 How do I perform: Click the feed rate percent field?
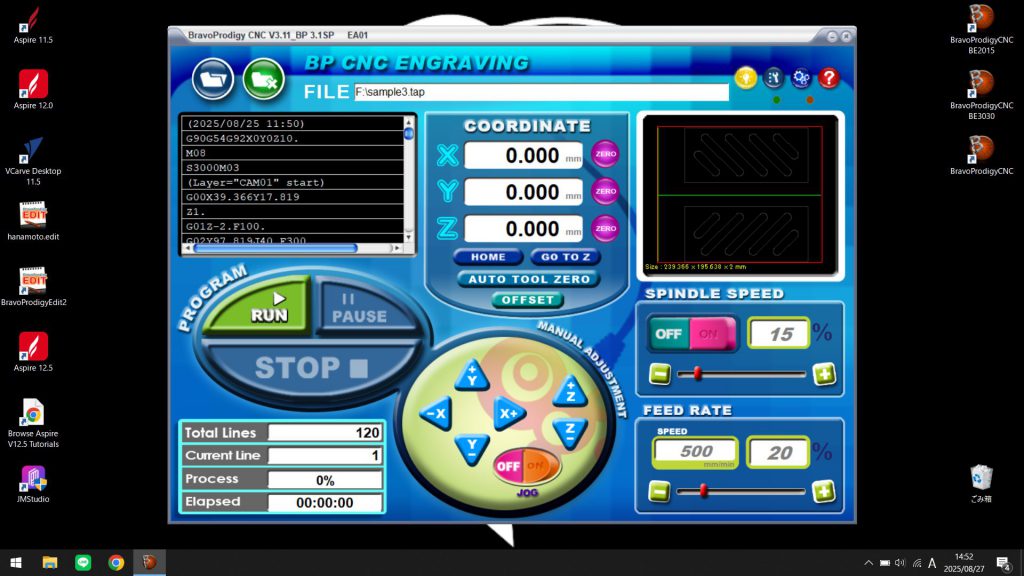[x=778, y=453]
